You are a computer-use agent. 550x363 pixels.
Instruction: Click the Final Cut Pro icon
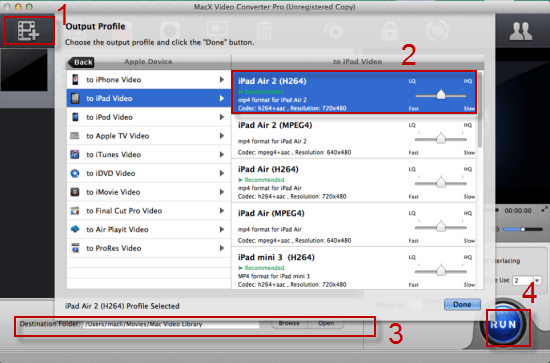point(75,210)
